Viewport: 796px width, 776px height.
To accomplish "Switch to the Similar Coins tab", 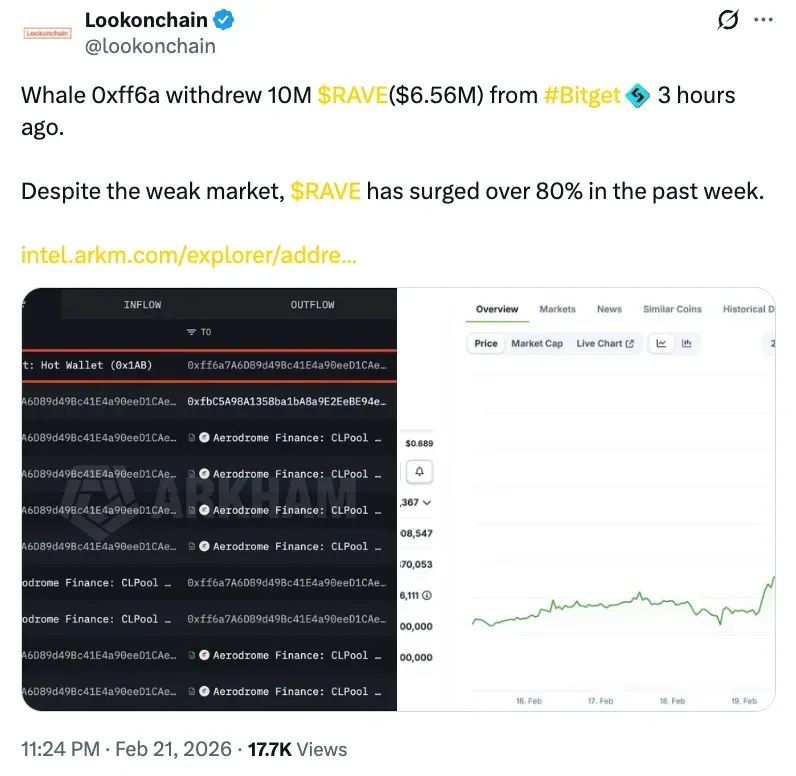I will pyautogui.click(x=672, y=309).
